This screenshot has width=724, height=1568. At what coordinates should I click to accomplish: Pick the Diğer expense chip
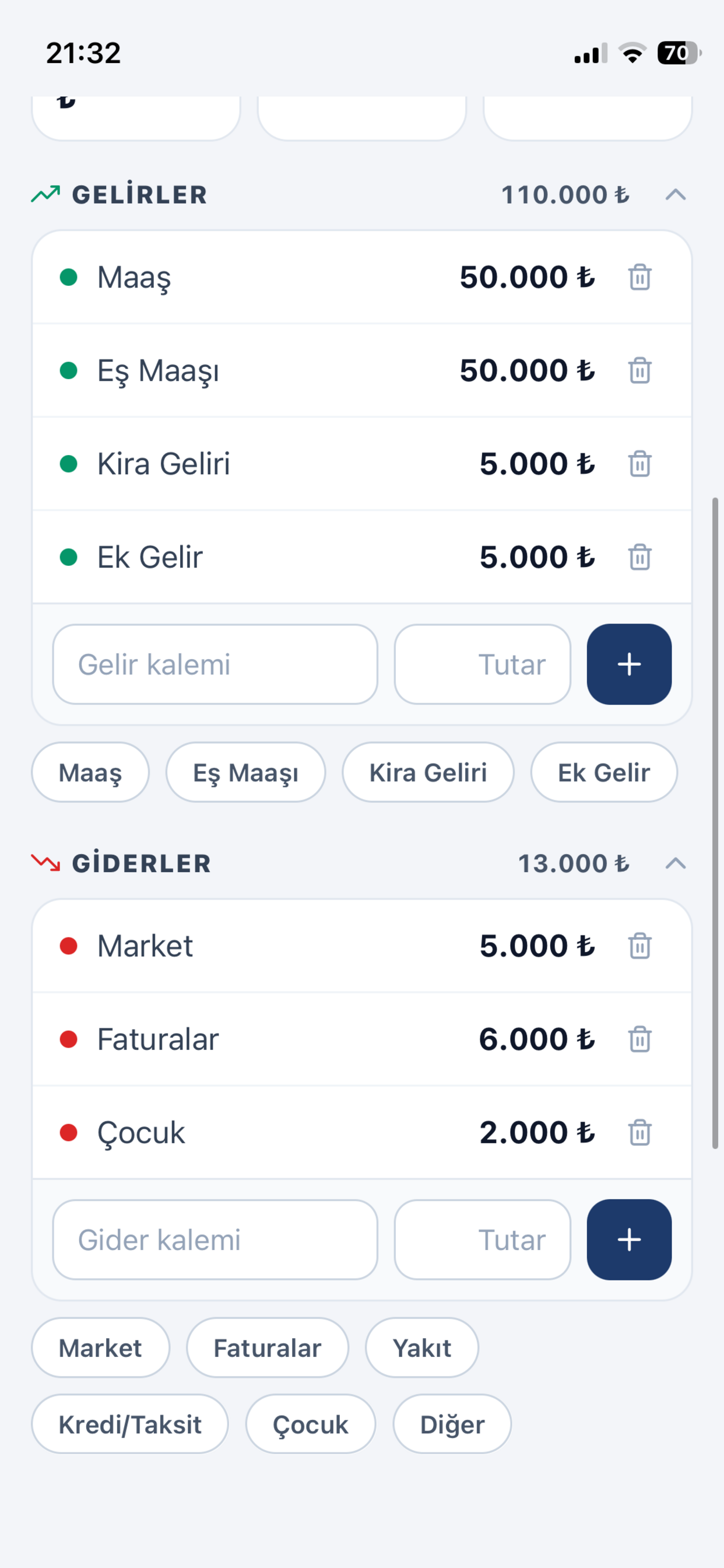[x=452, y=1424]
